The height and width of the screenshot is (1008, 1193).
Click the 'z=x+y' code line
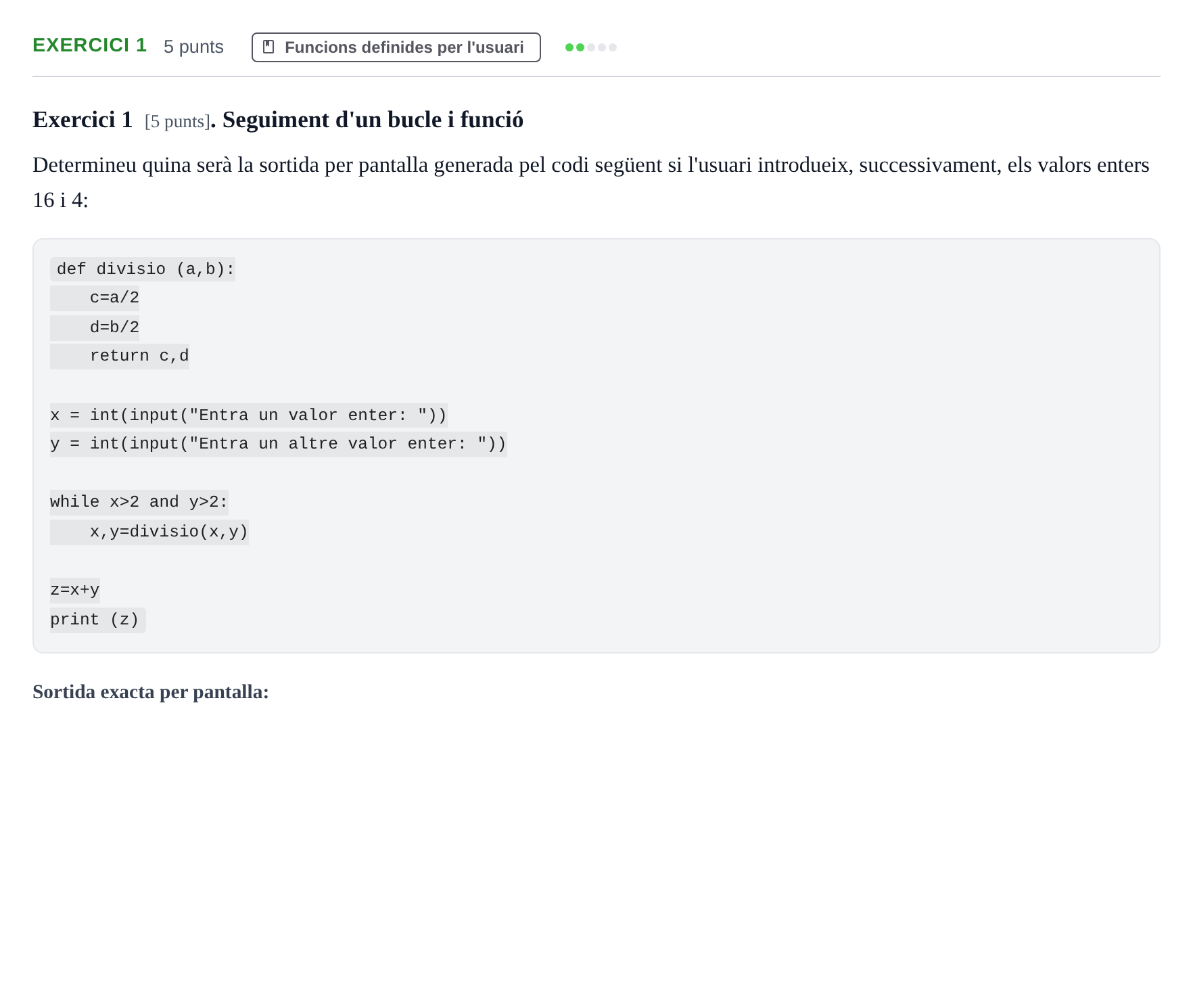75,590
